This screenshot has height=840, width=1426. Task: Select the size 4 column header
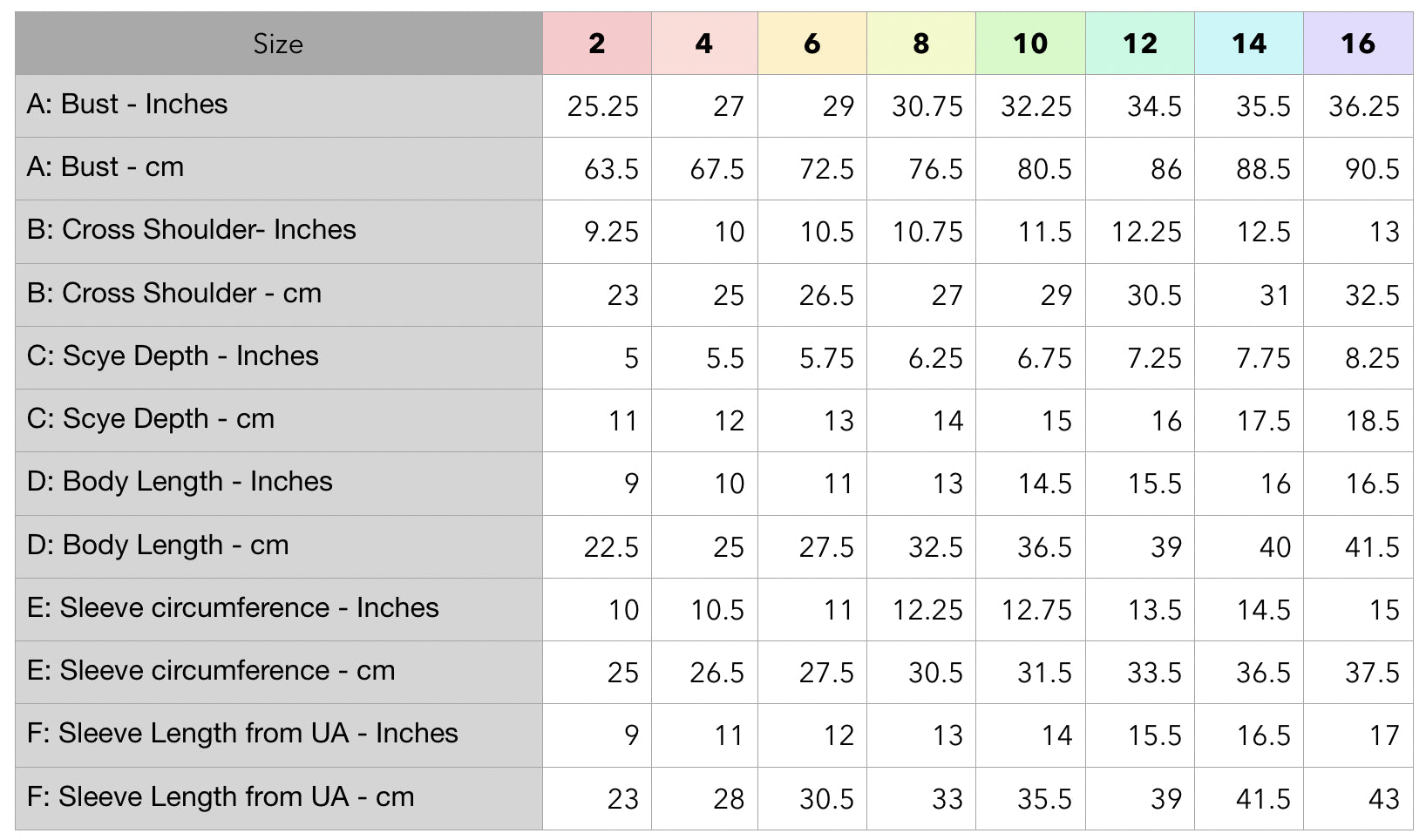click(x=704, y=44)
